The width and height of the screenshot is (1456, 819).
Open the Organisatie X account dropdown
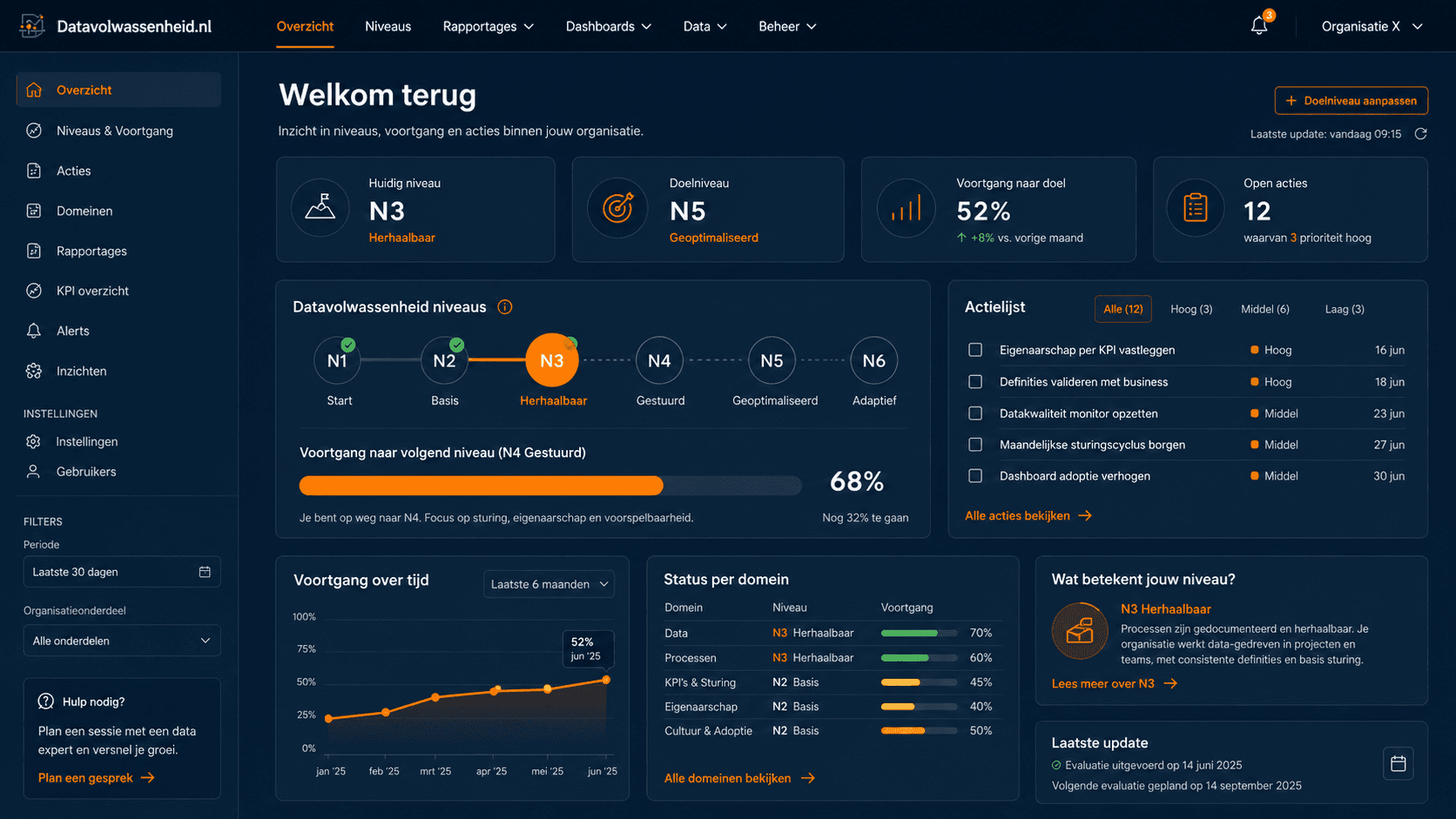coord(1372,26)
